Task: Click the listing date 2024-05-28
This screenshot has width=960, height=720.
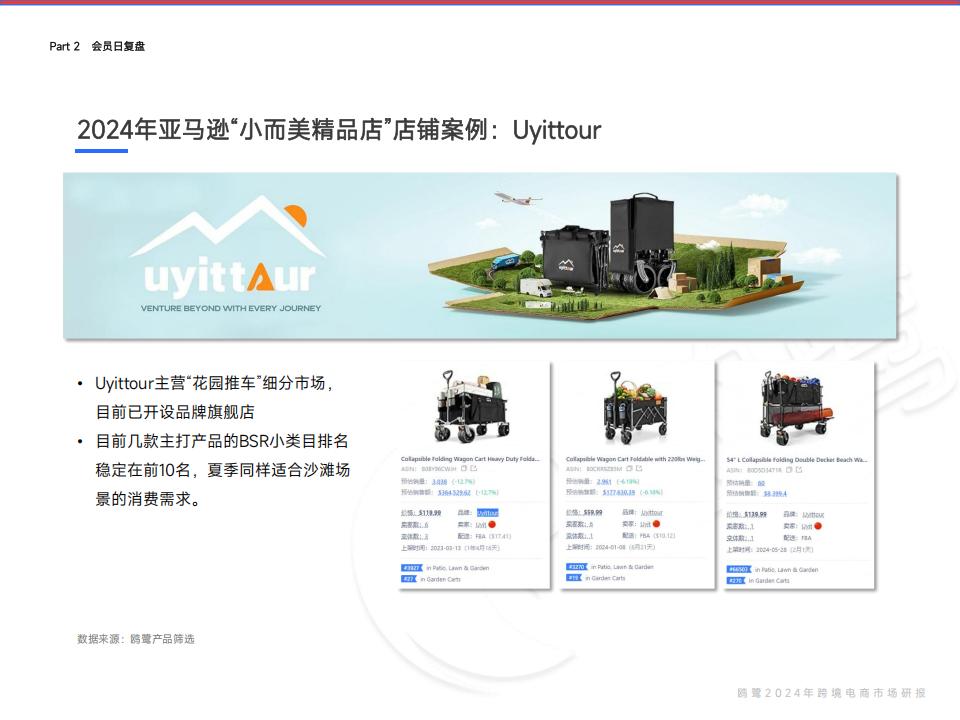Action: (771, 550)
